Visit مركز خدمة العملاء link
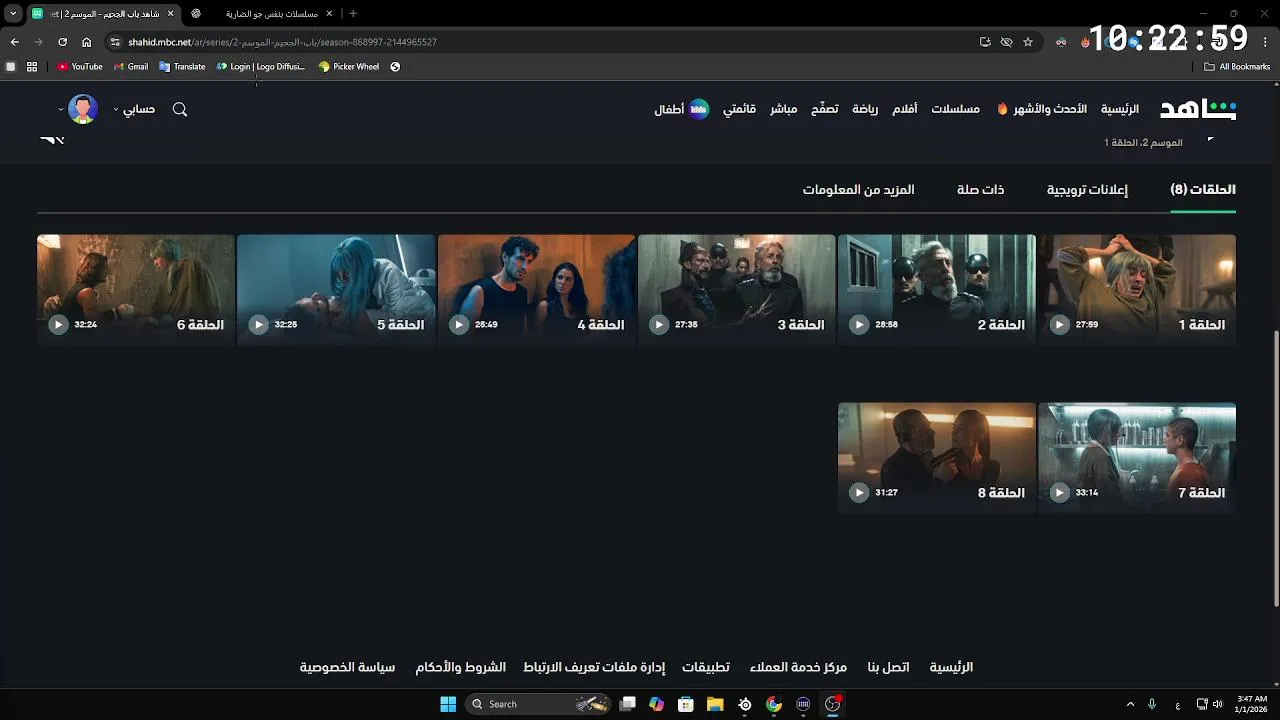 point(799,667)
